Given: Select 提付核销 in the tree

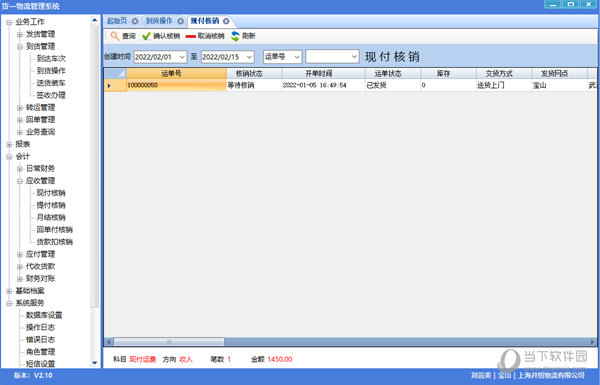Looking at the screenshot, I should (51, 205).
